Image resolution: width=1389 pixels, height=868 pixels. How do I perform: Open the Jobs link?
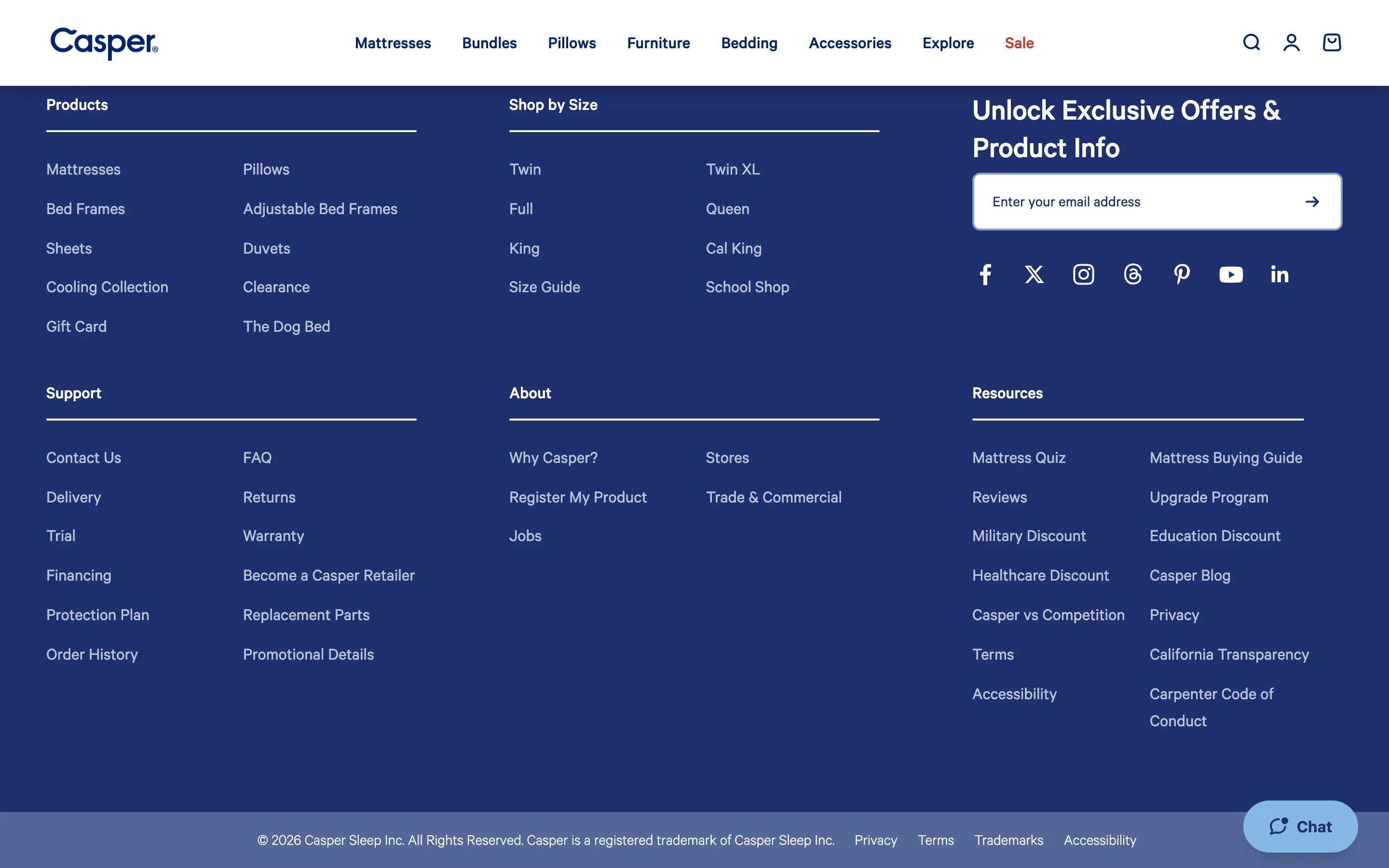pyautogui.click(x=525, y=536)
